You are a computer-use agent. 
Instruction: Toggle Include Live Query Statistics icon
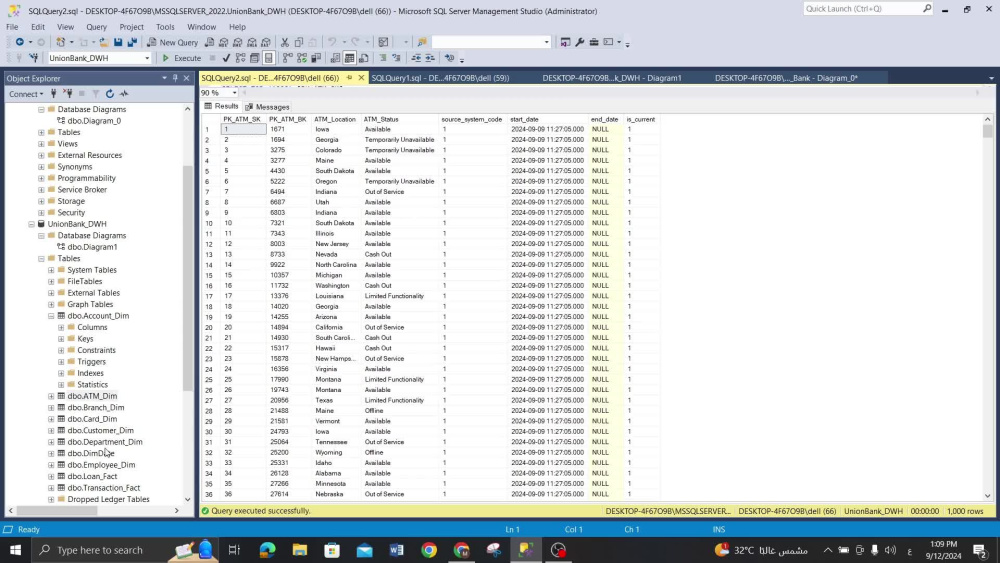coord(302,58)
